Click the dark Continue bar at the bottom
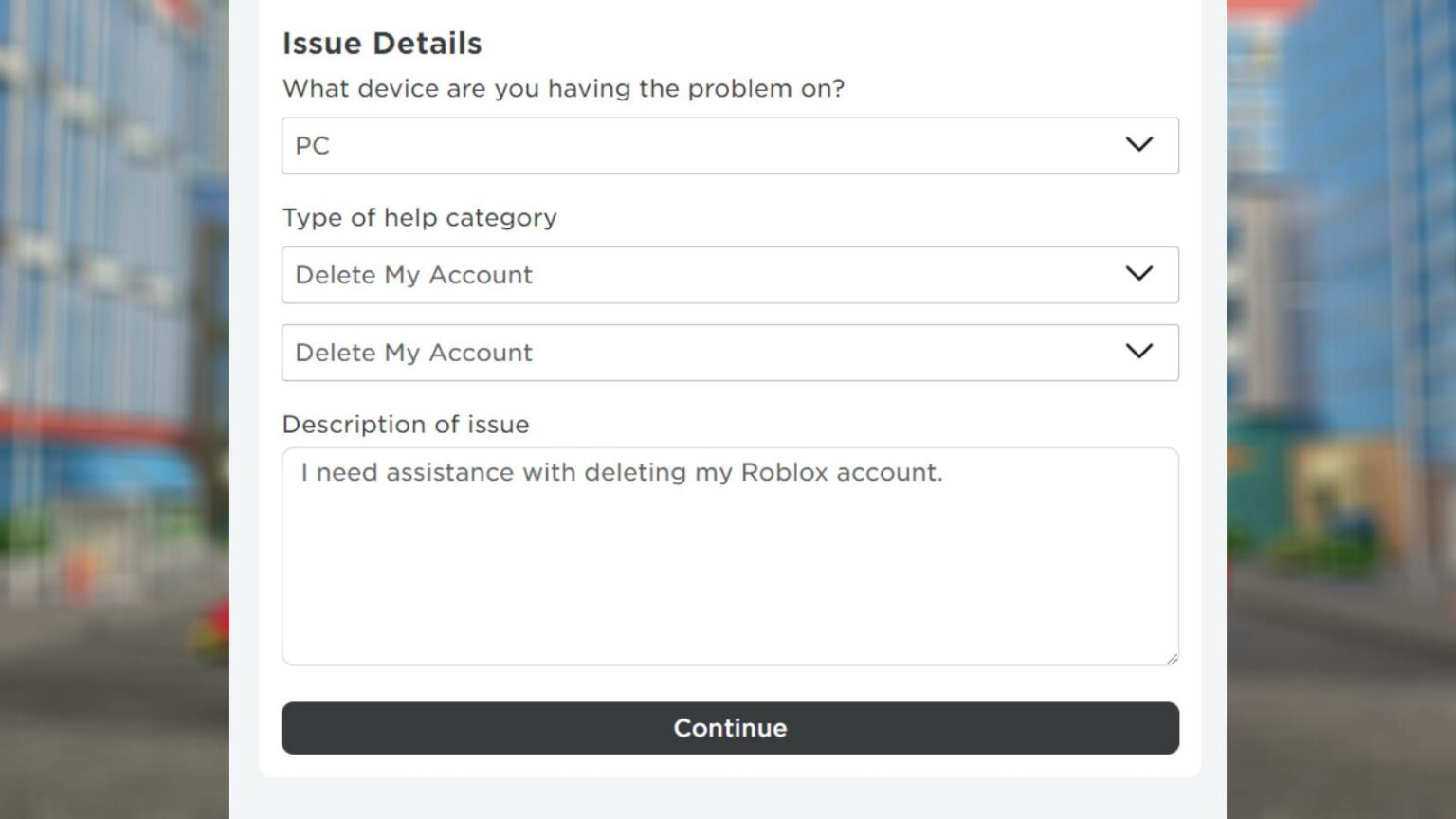The height and width of the screenshot is (819, 1456). pyautogui.click(x=730, y=728)
